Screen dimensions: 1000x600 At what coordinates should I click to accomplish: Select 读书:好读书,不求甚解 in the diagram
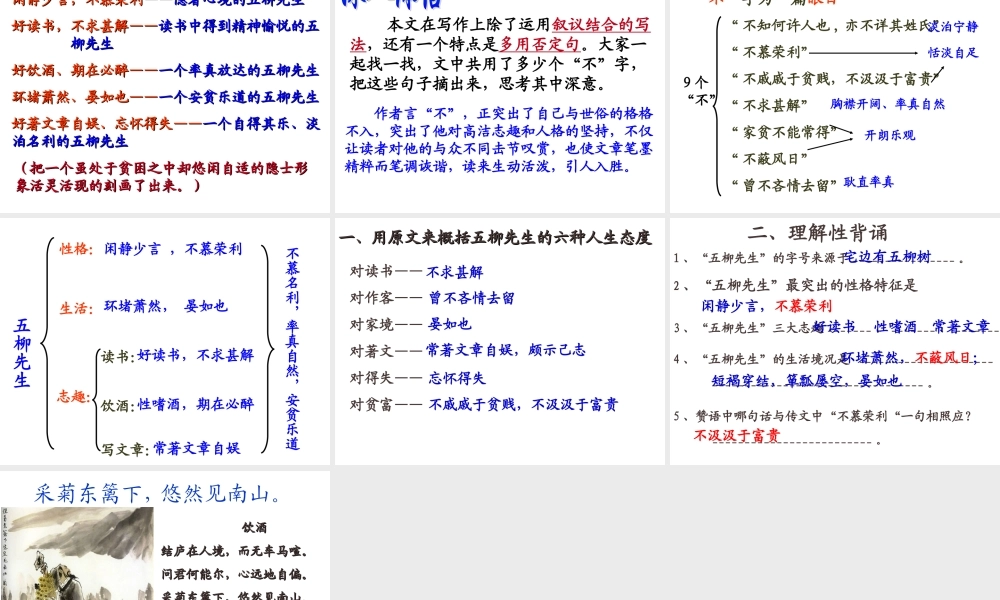pyautogui.click(x=177, y=355)
